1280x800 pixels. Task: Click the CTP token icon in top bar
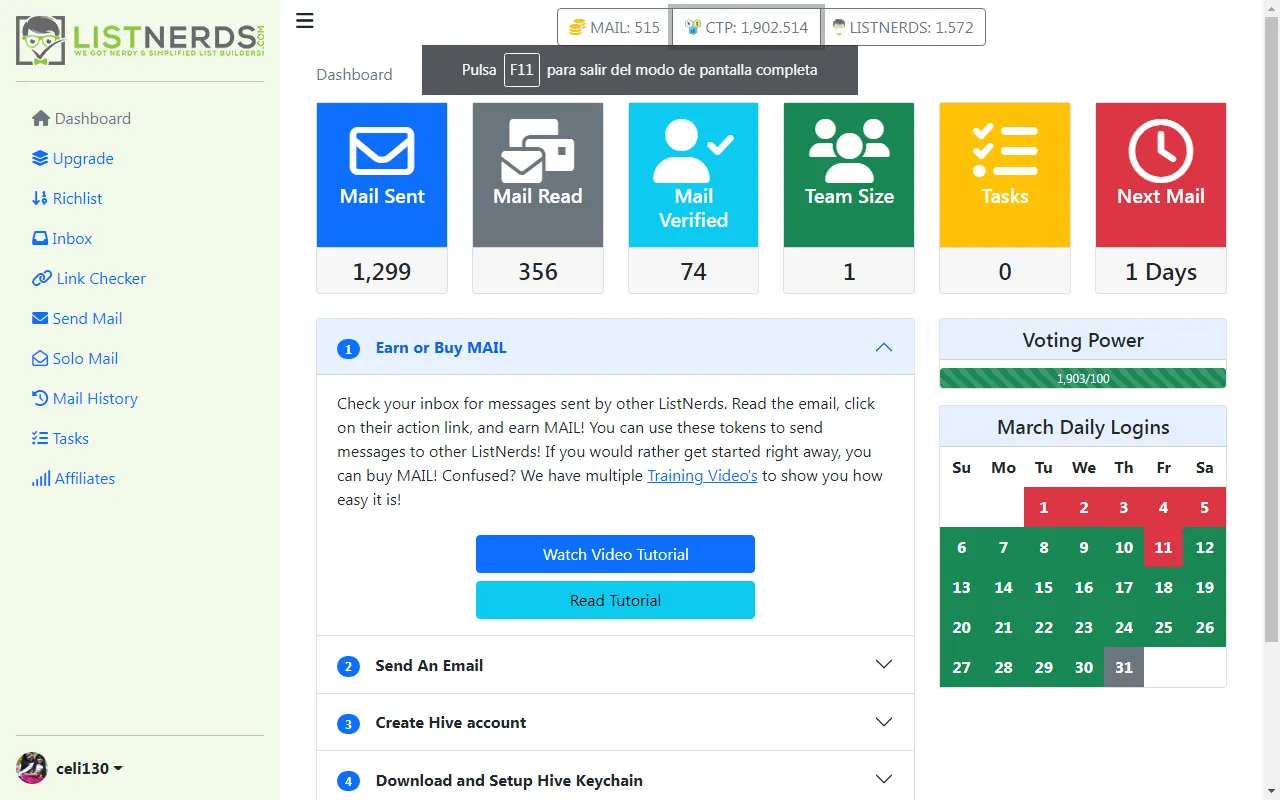(x=693, y=27)
